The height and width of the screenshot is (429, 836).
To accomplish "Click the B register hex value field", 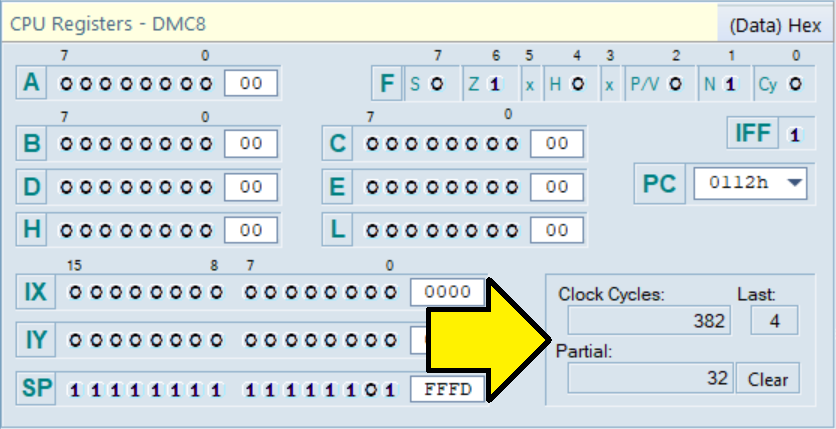I will coord(251,143).
